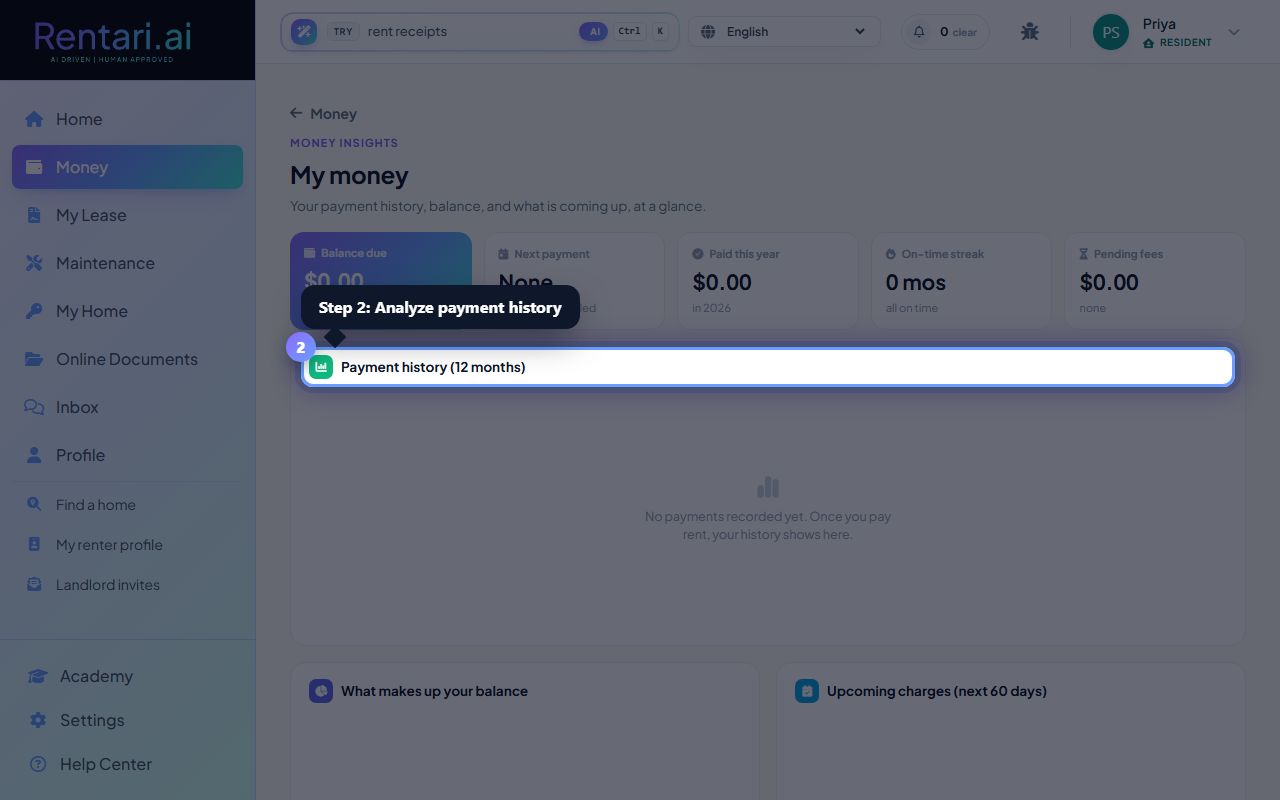
Task: Click the Upcoming charges (next 60 days) heading
Action: (937, 691)
